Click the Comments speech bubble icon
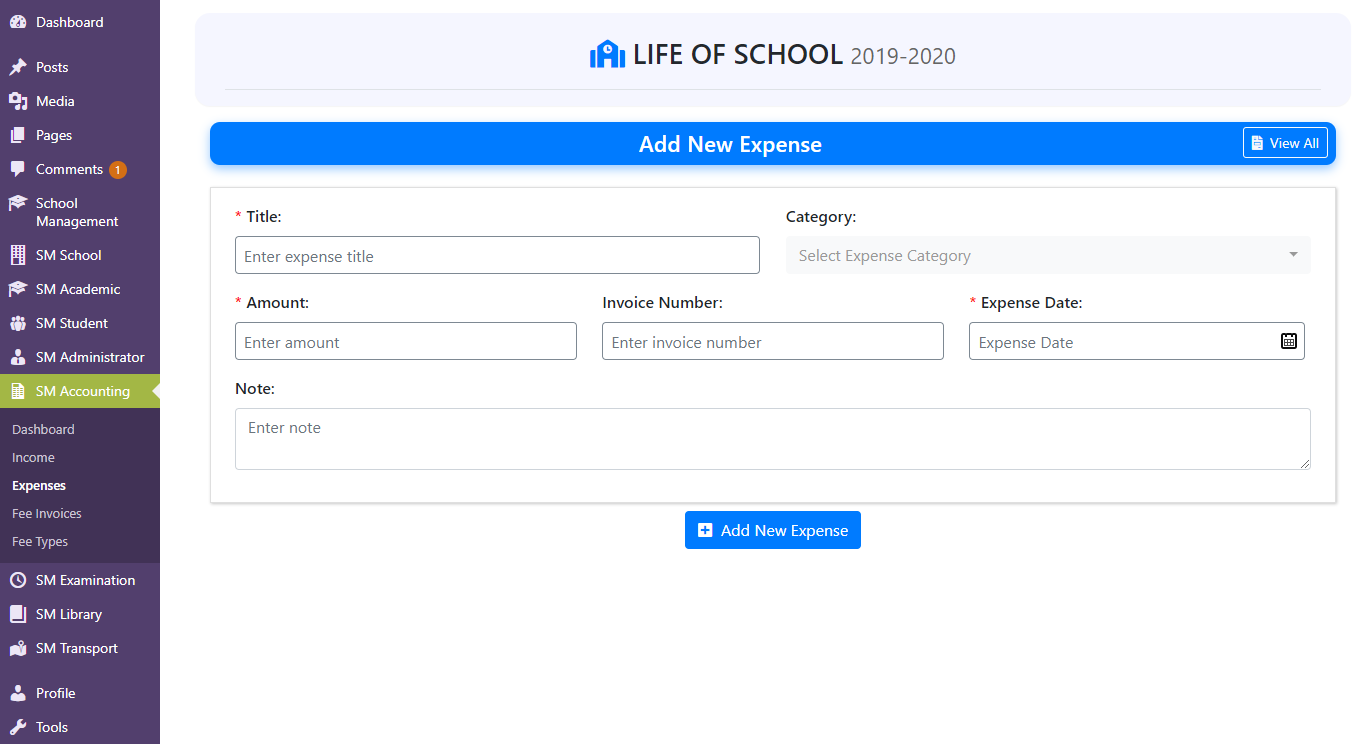1366x744 pixels. pos(18,169)
